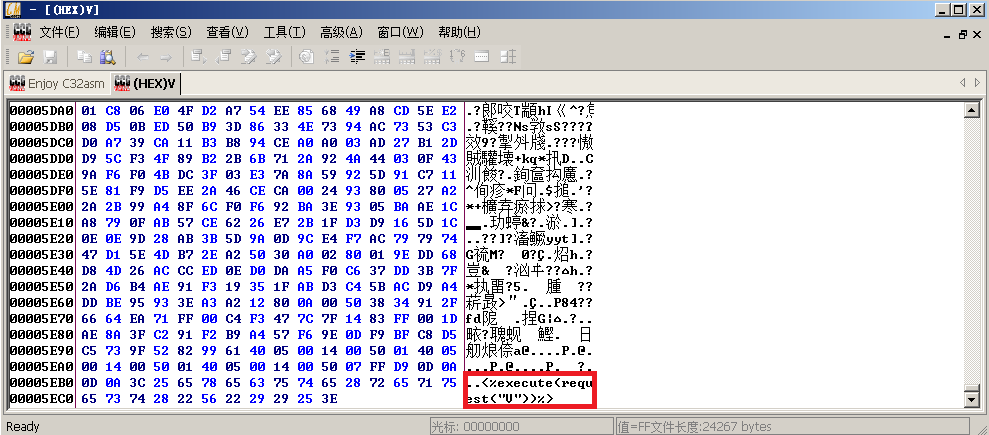Click the ruler grid toolbar icon

coord(407,57)
